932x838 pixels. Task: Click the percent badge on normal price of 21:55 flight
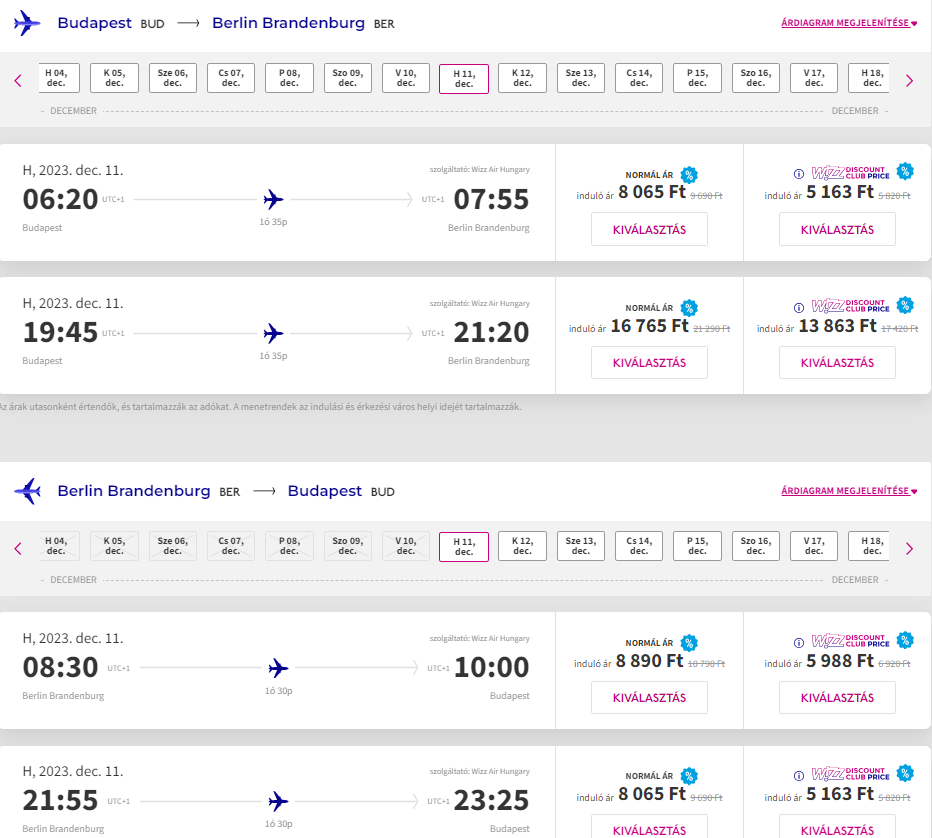689,776
